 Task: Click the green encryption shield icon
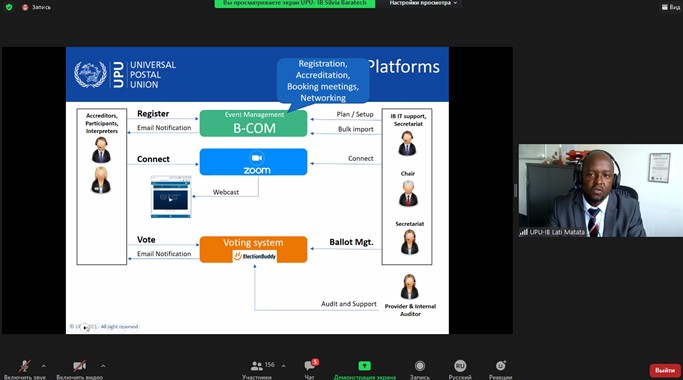(9, 7)
